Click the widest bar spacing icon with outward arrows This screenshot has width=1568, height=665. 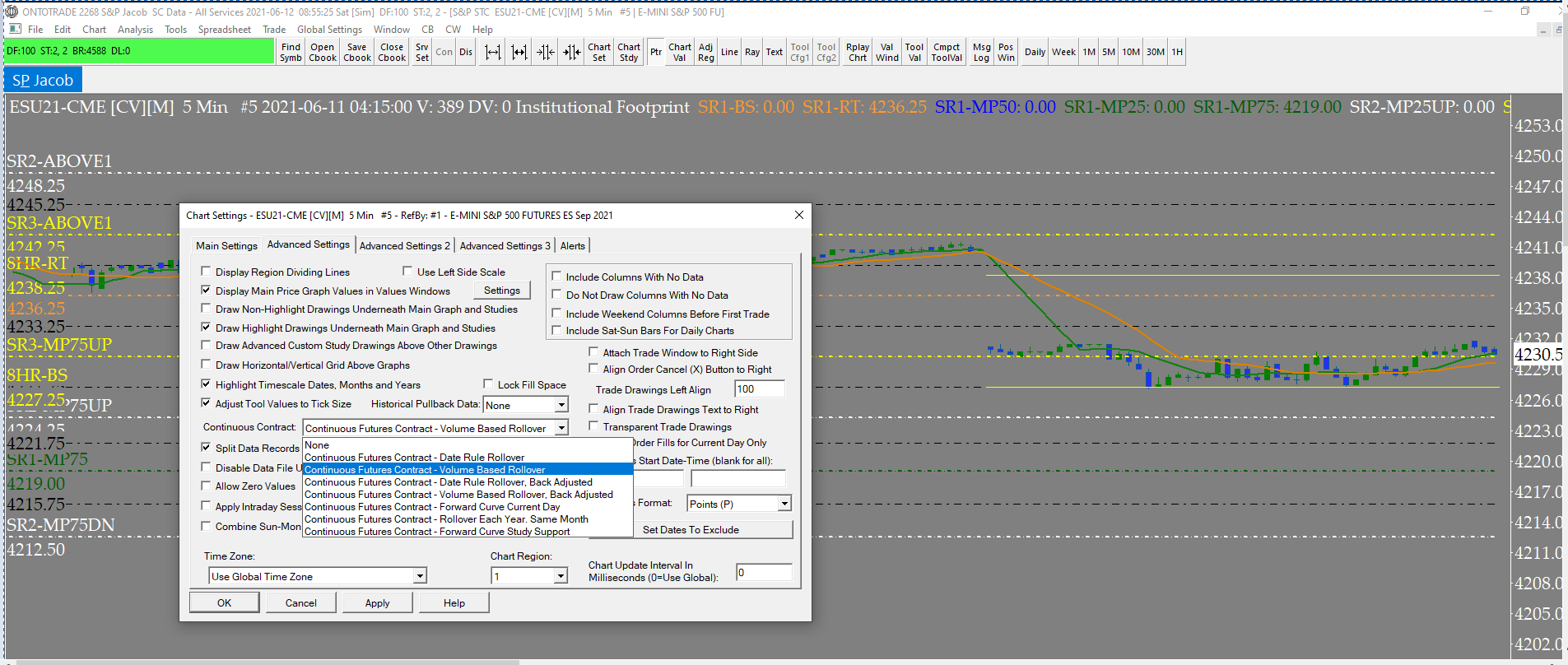coord(492,52)
